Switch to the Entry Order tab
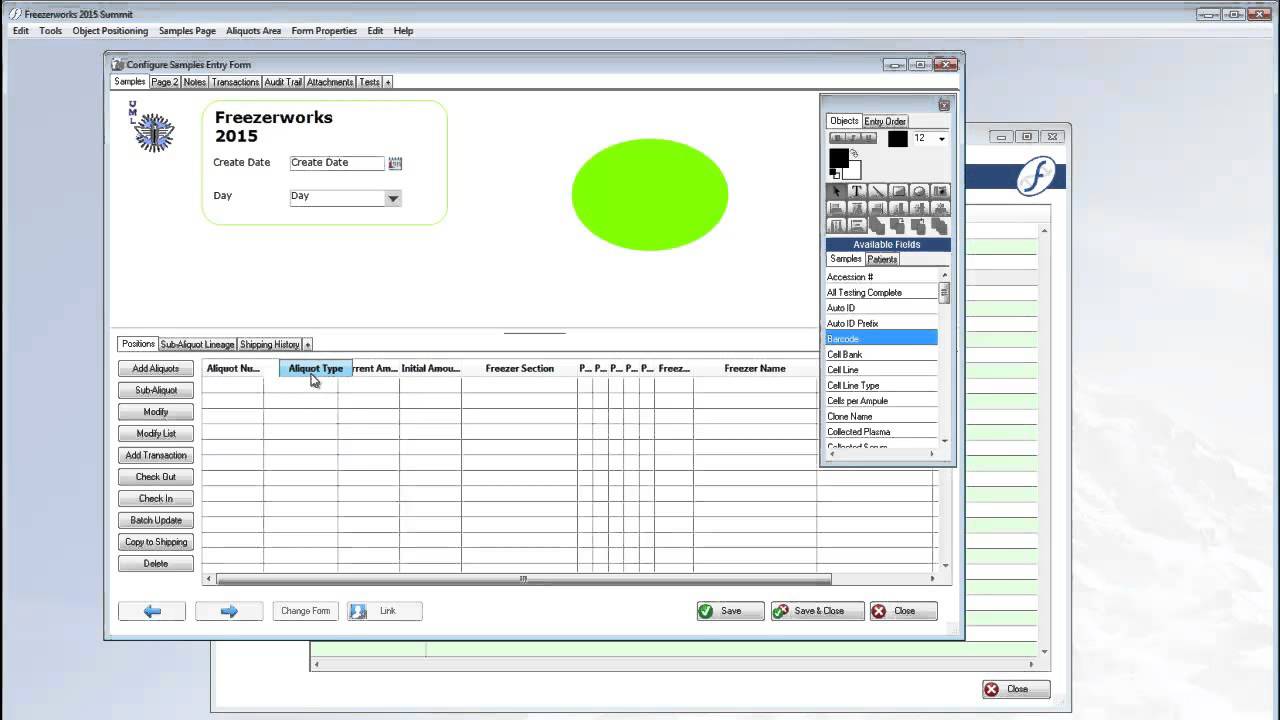Screen dimensions: 1280x720 tap(885, 121)
